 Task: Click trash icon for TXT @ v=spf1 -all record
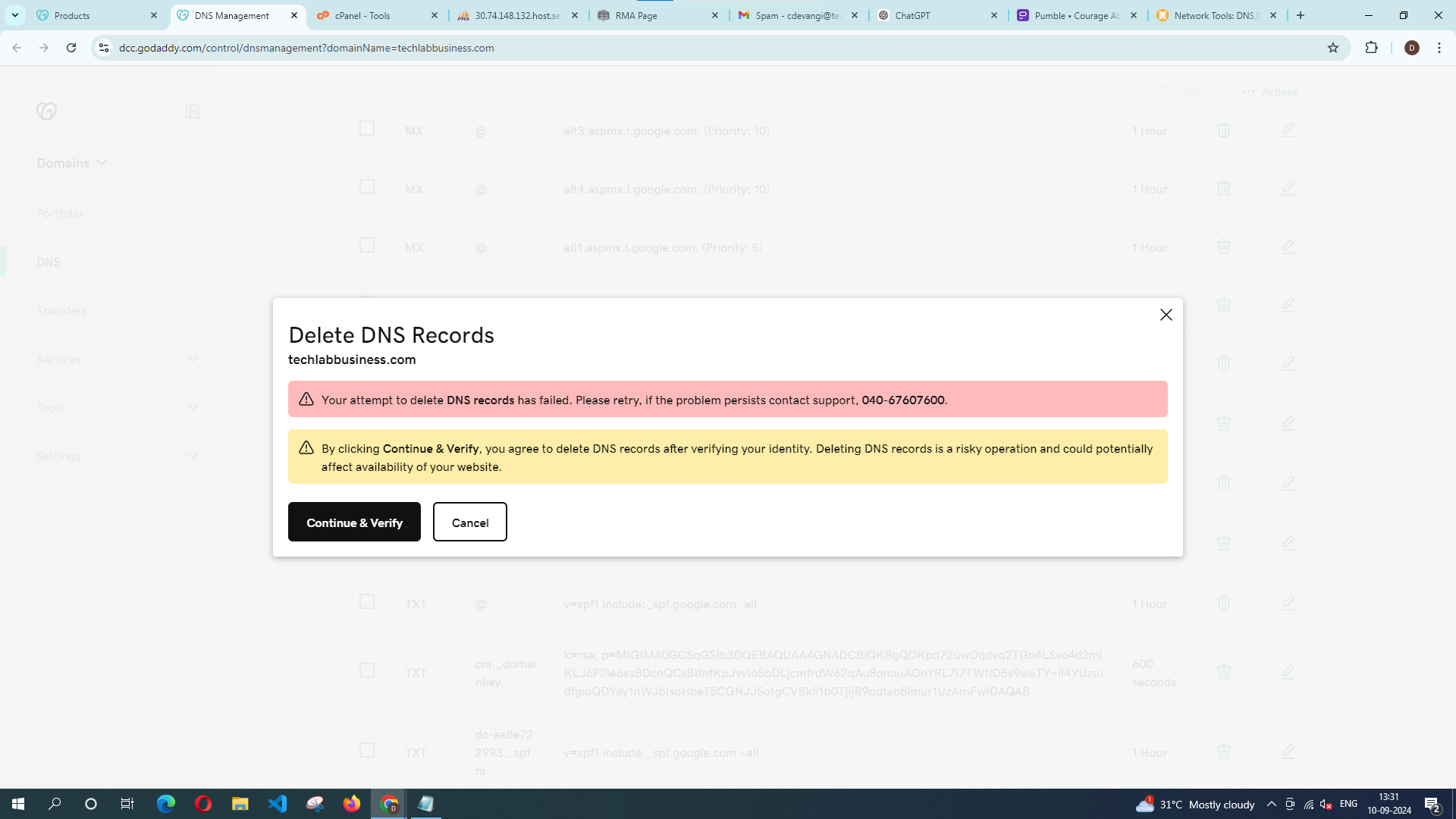(1223, 603)
